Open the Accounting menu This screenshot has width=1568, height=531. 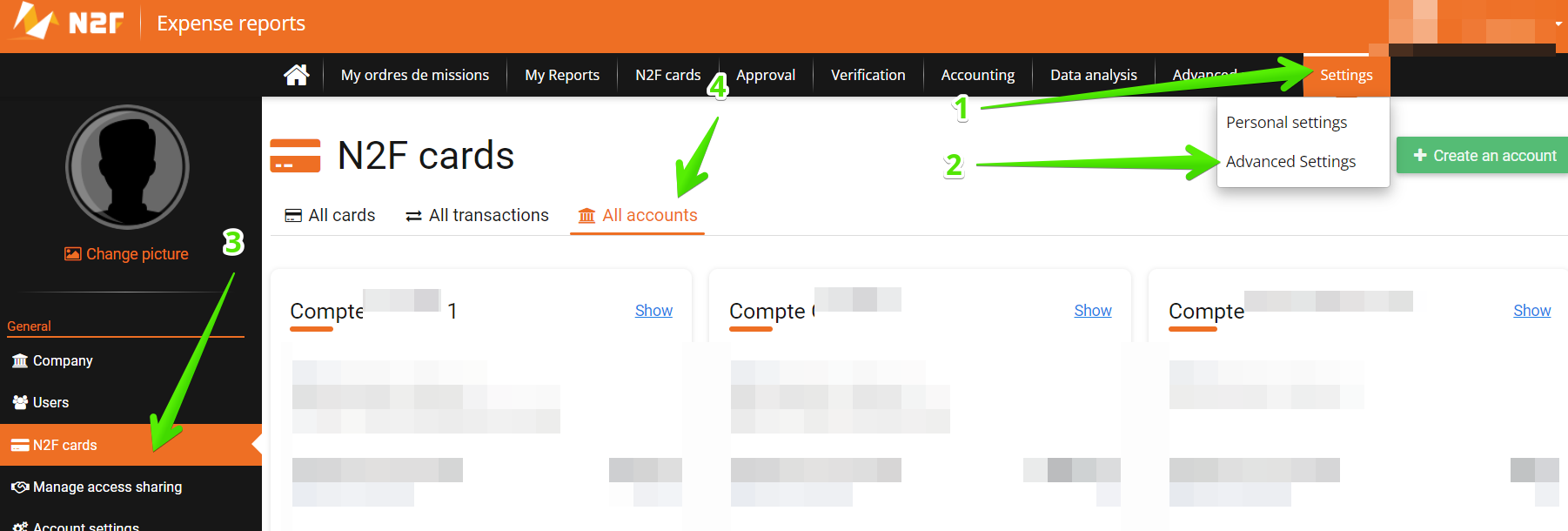click(977, 75)
